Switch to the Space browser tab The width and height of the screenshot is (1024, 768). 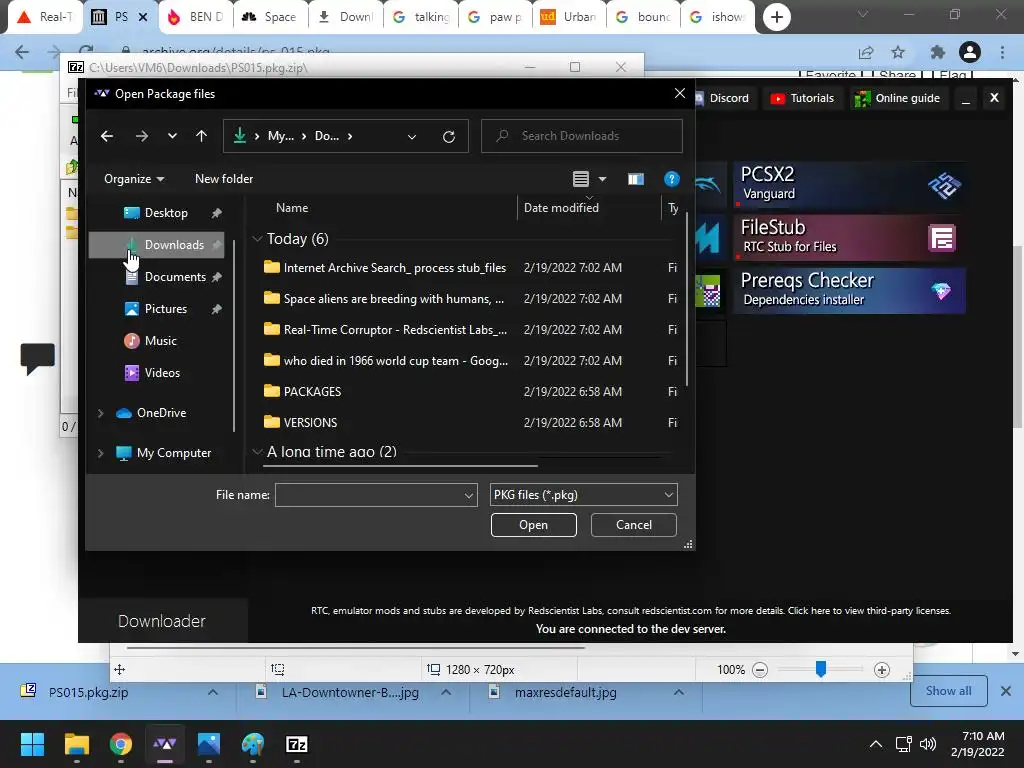pos(270,17)
